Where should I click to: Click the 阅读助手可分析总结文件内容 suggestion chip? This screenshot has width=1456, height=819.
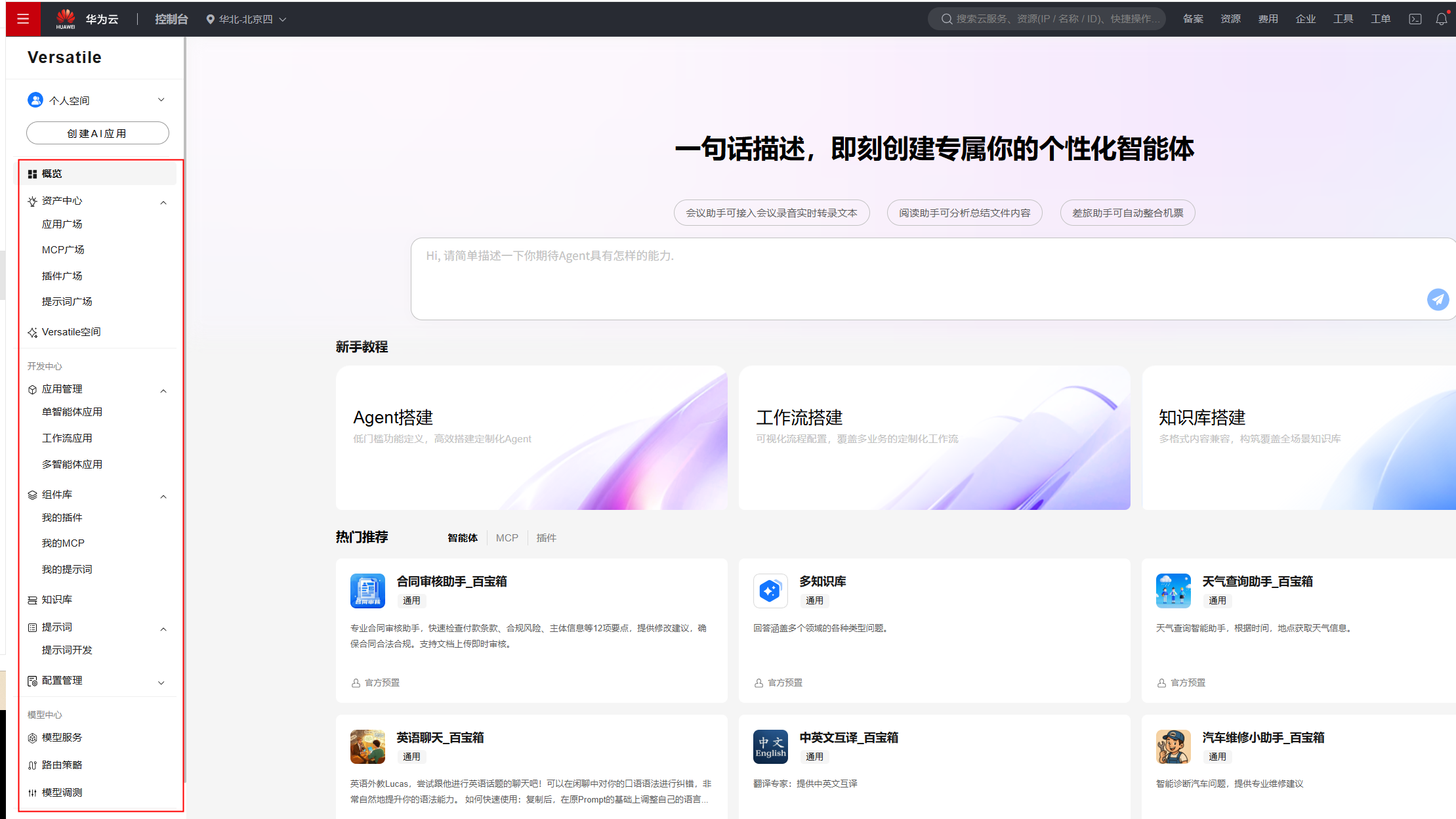pos(964,213)
